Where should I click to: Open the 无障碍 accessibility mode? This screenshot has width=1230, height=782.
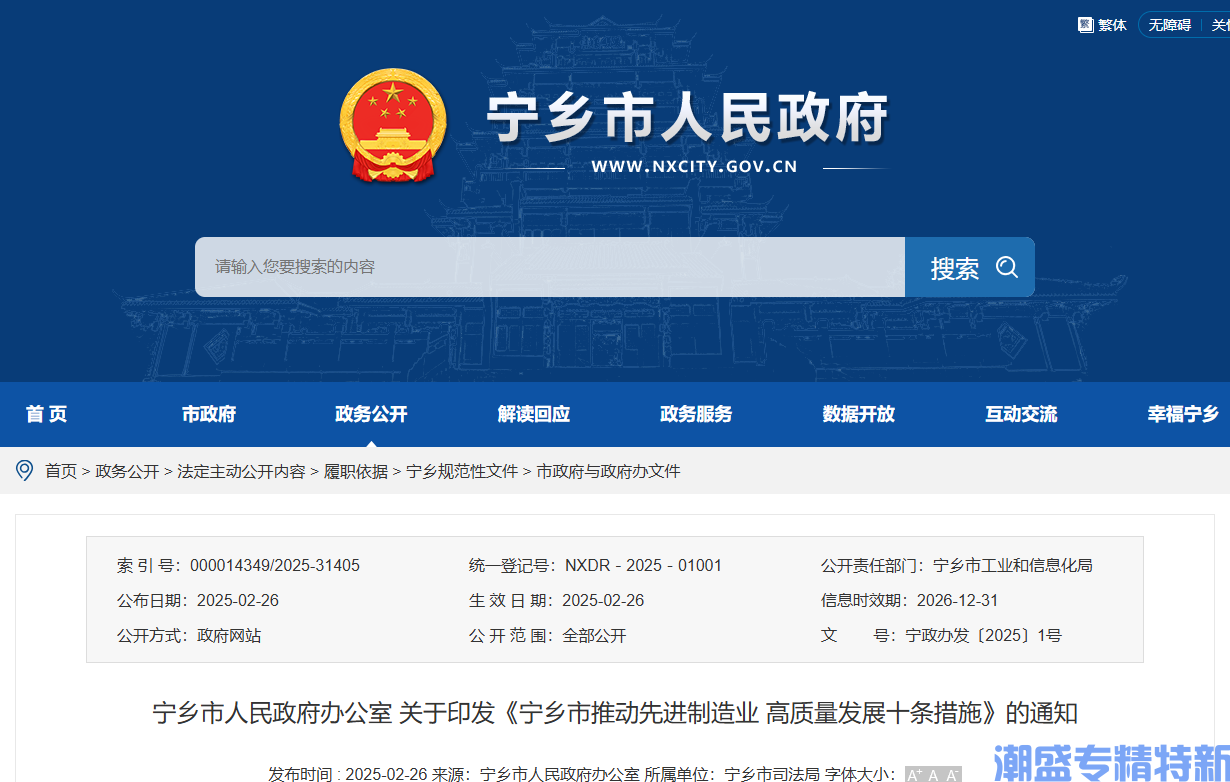pyautogui.click(x=1169, y=25)
